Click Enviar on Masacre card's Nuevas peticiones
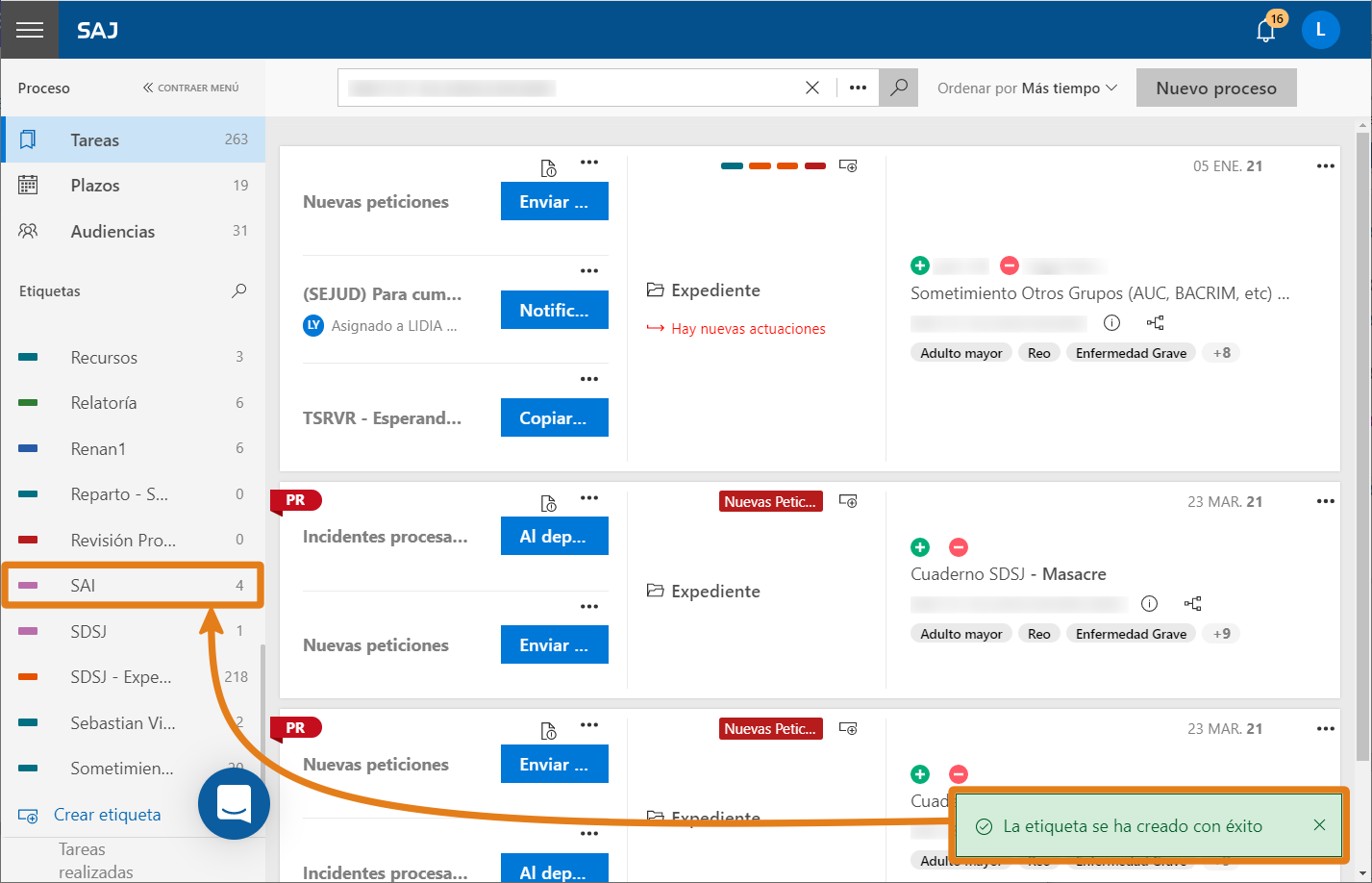Image resolution: width=1372 pixels, height=883 pixels. [x=555, y=644]
